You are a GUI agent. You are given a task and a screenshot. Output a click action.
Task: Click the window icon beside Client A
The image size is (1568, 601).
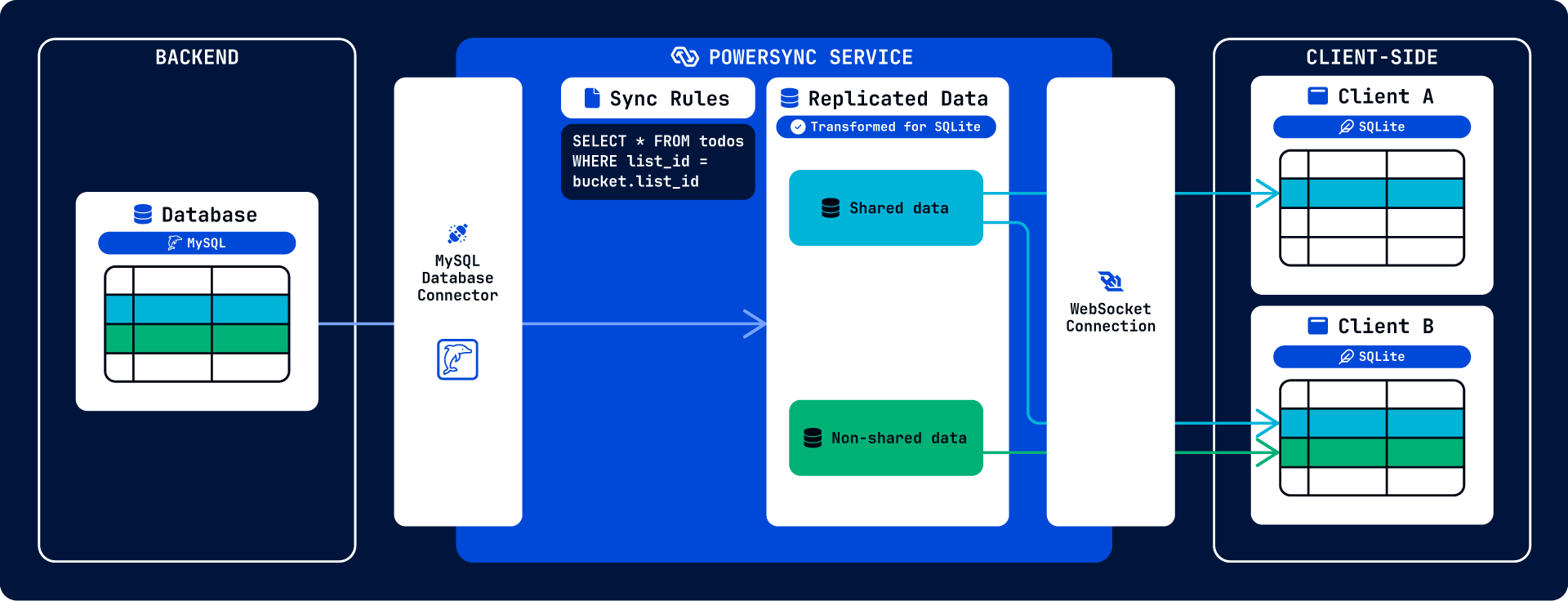coord(1317,96)
